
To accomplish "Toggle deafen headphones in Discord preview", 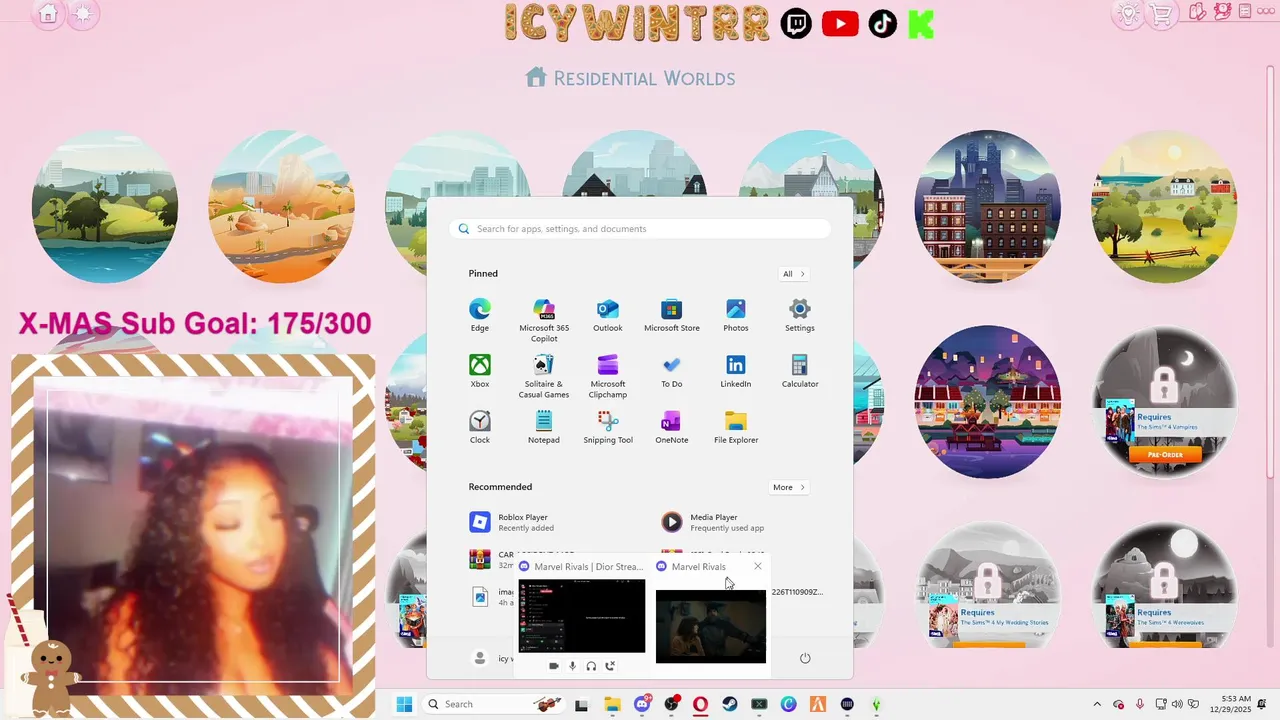I will point(591,666).
